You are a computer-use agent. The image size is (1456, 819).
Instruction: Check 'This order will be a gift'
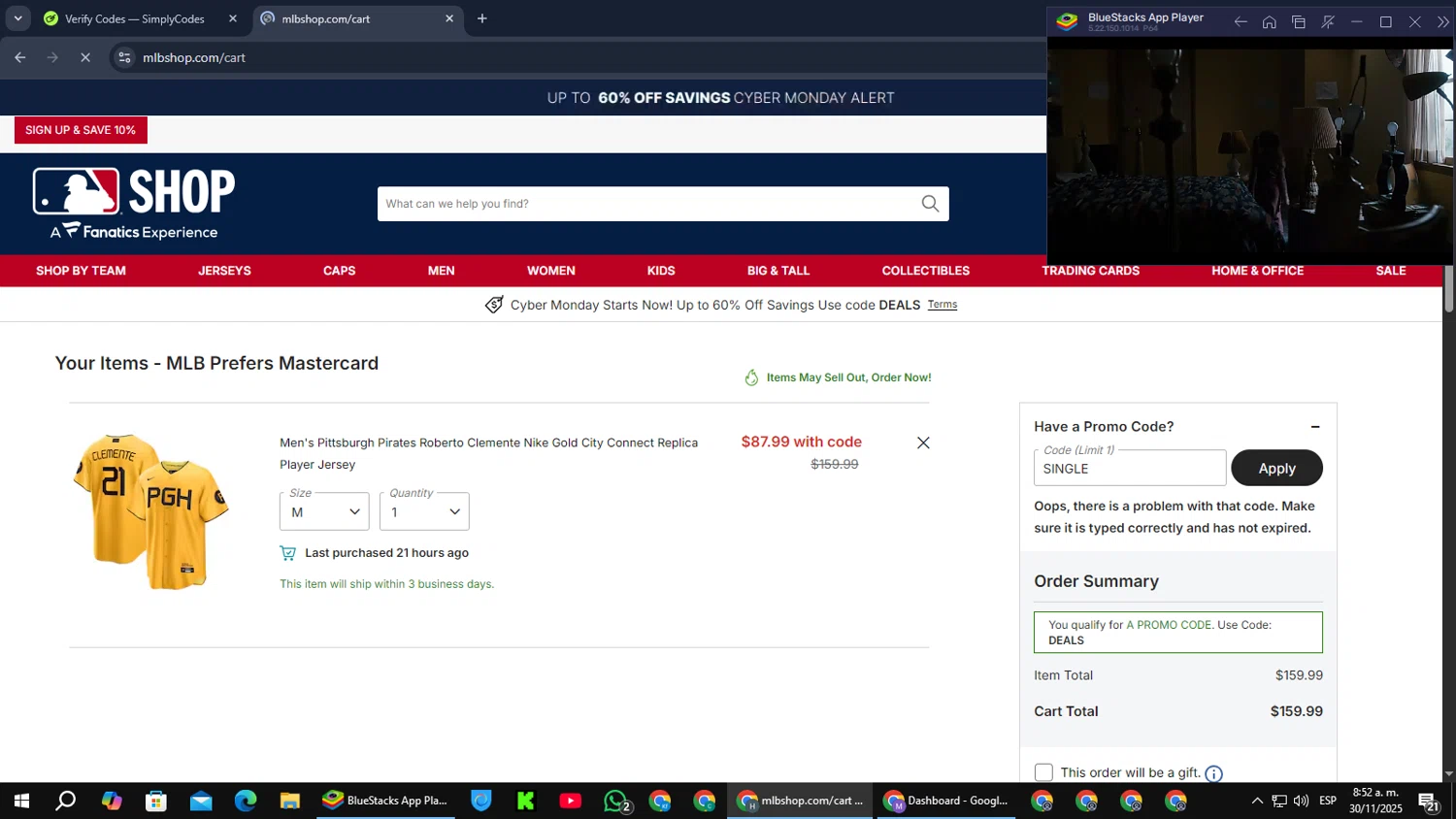point(1043,772)
